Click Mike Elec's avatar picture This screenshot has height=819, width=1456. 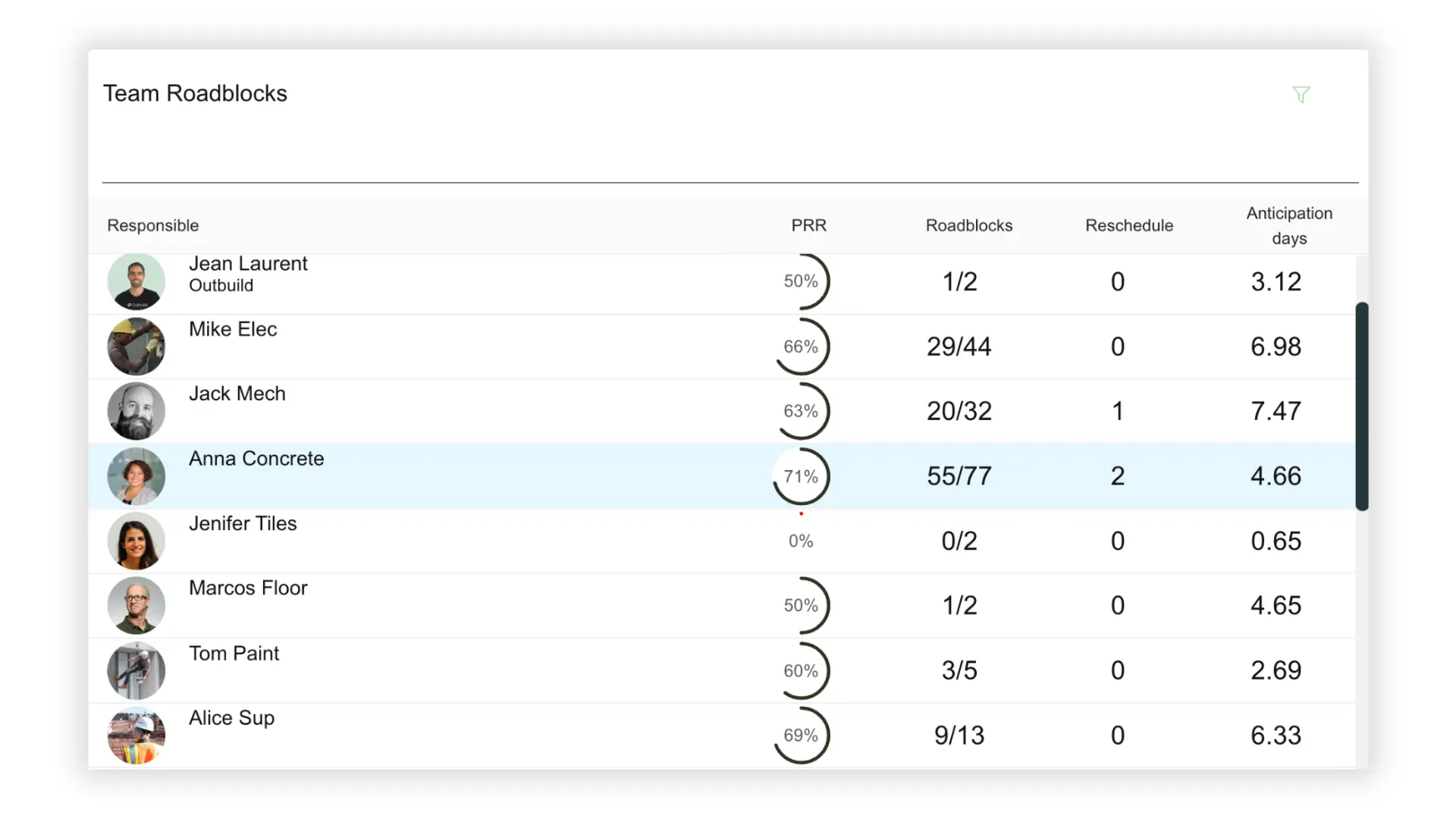[x=136, y=347]
